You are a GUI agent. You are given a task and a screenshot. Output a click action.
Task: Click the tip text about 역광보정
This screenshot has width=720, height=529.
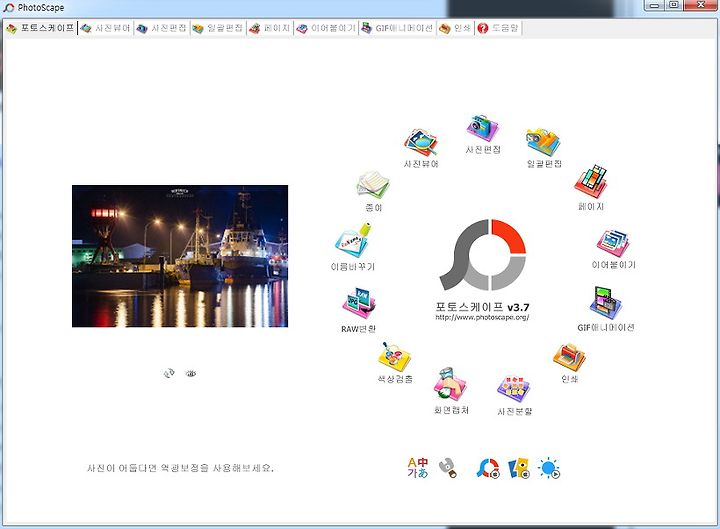point(180,468)
